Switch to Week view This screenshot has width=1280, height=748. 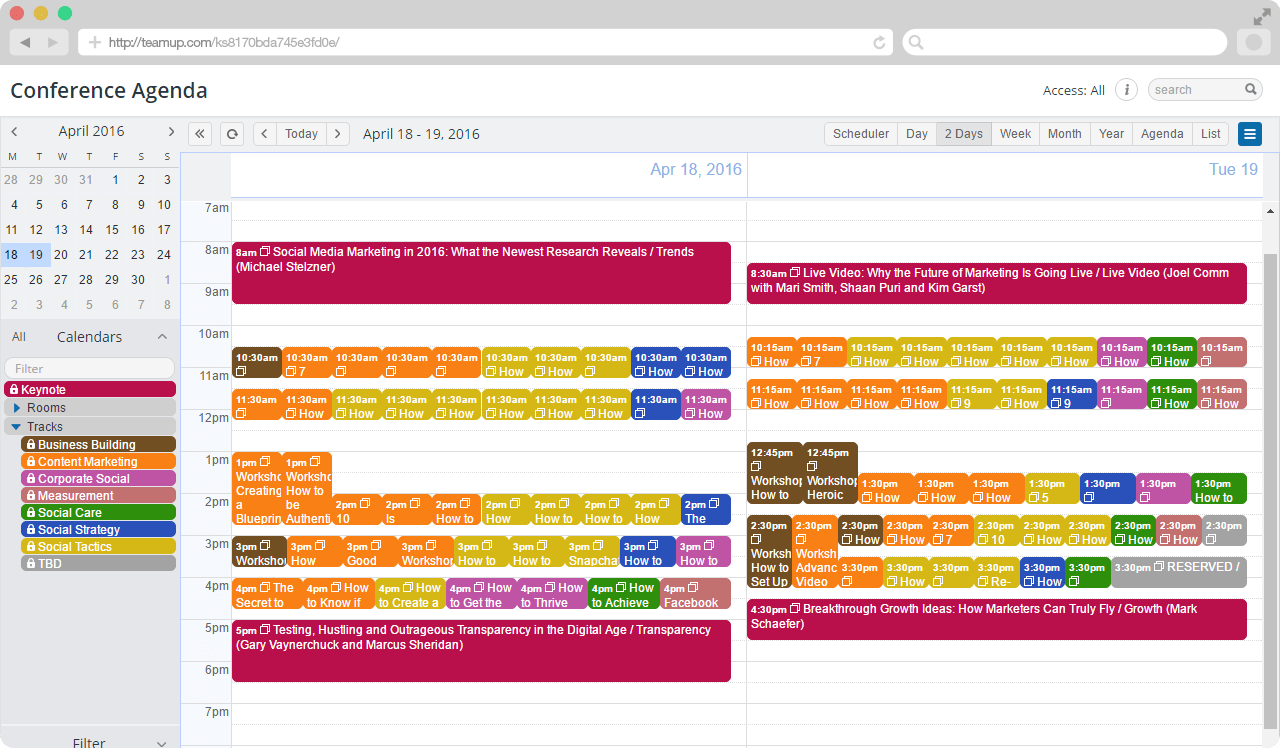[1015, 134]
